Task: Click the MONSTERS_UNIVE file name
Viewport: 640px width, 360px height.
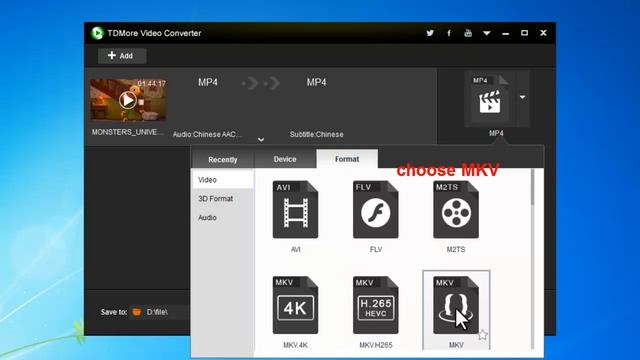Action: tap(127, 132)
